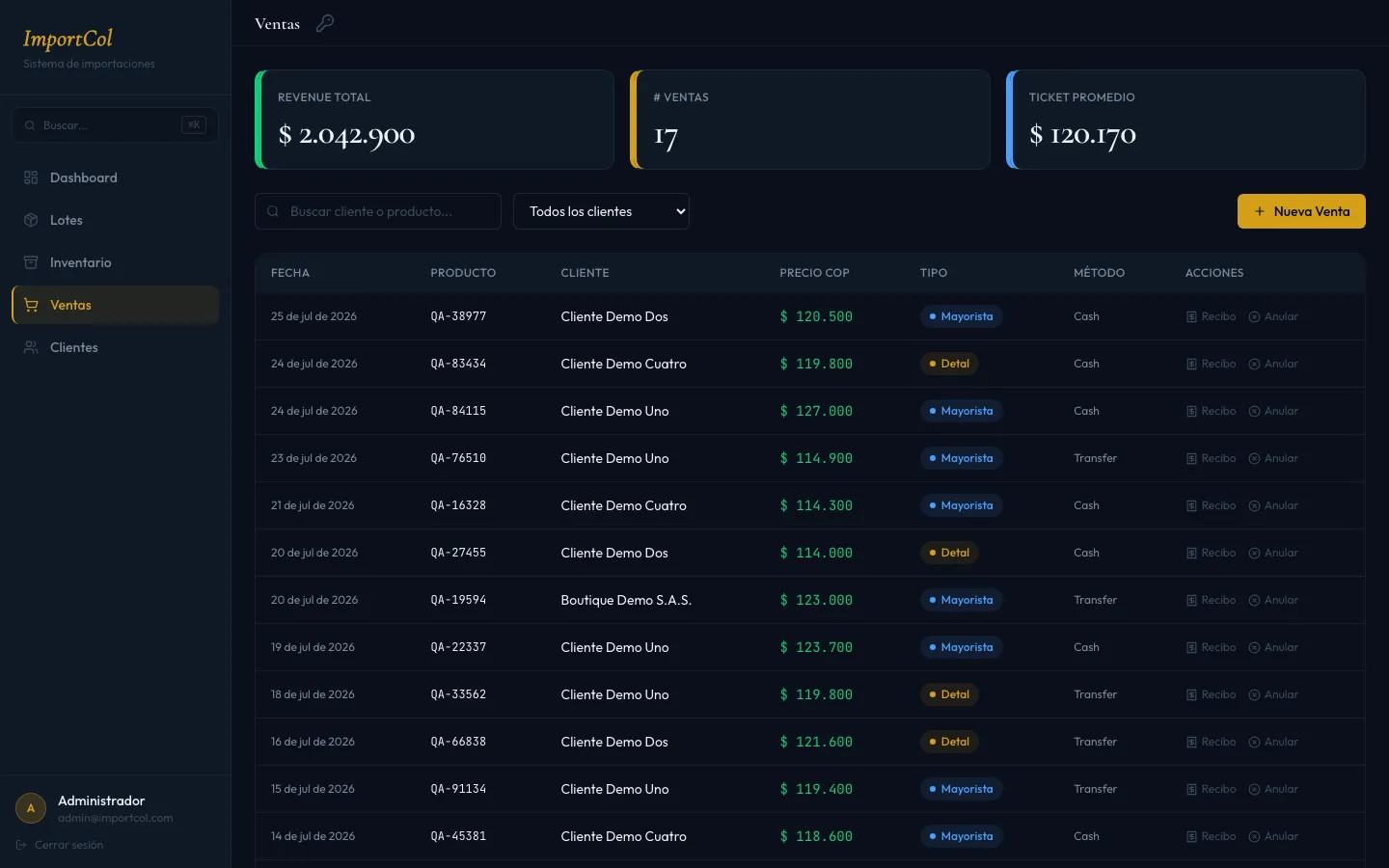Click the magnifier icon in sidebar search
1389x868 pixels.
tap(30, 125)
